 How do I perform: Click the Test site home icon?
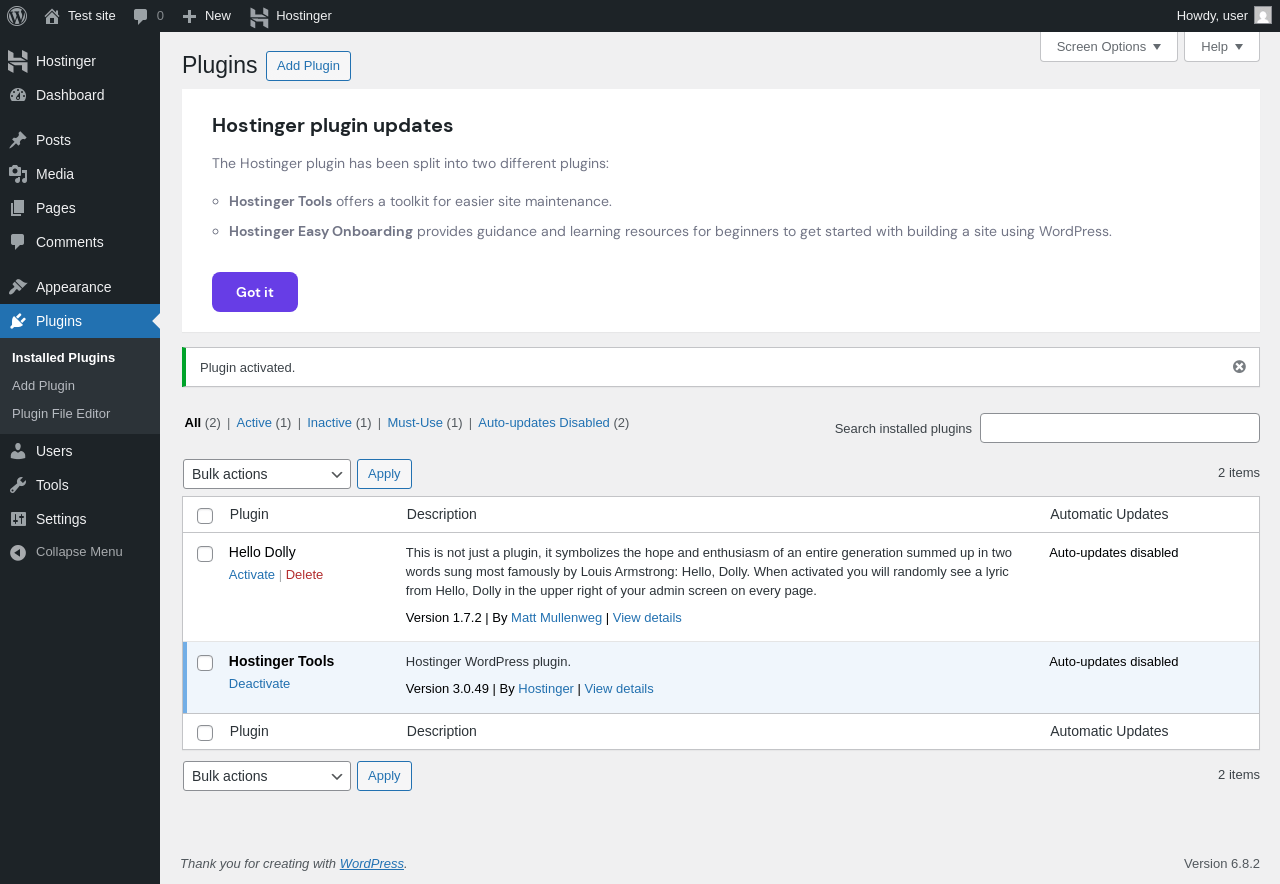52,16
